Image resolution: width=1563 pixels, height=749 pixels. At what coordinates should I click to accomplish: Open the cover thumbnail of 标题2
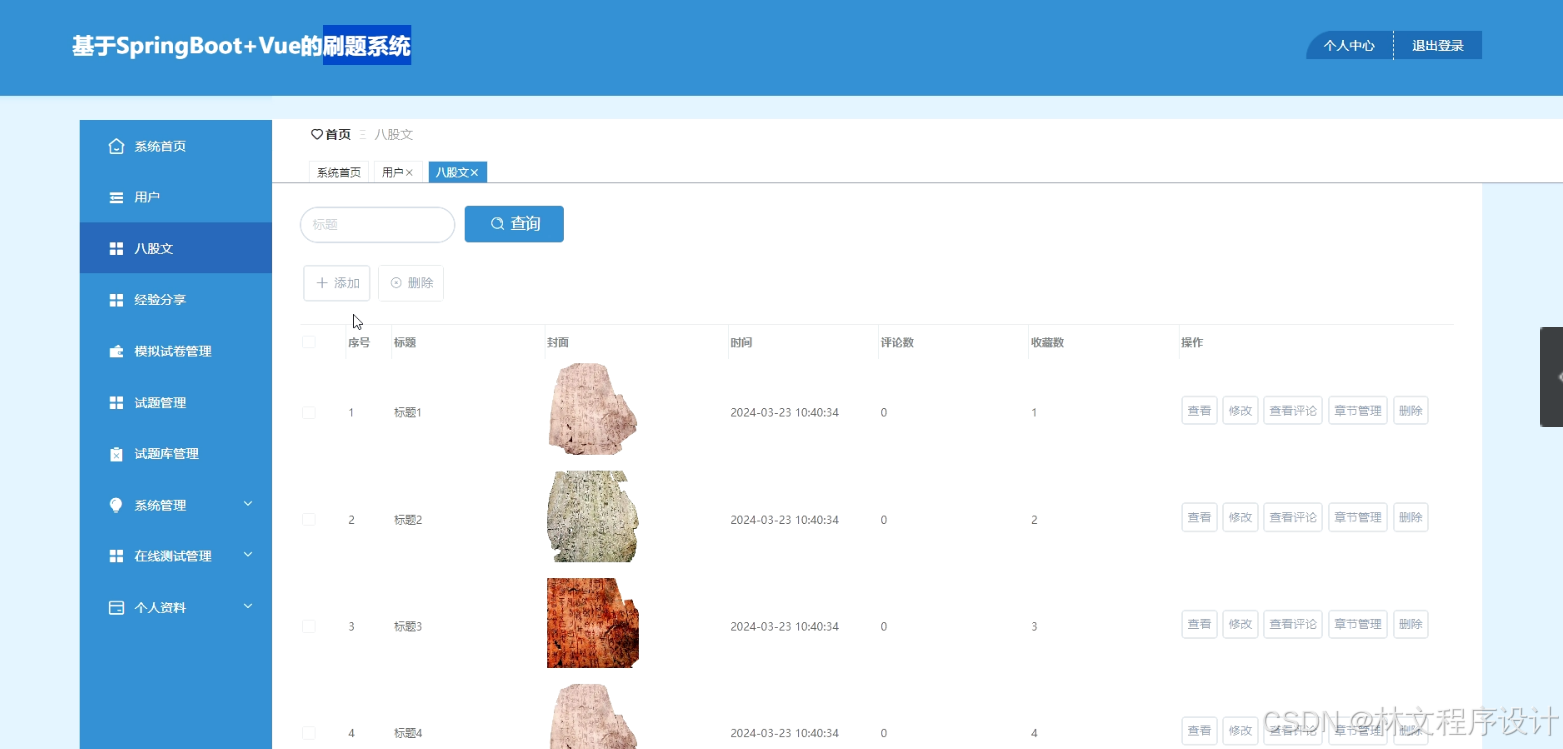[x=591, y=516]
